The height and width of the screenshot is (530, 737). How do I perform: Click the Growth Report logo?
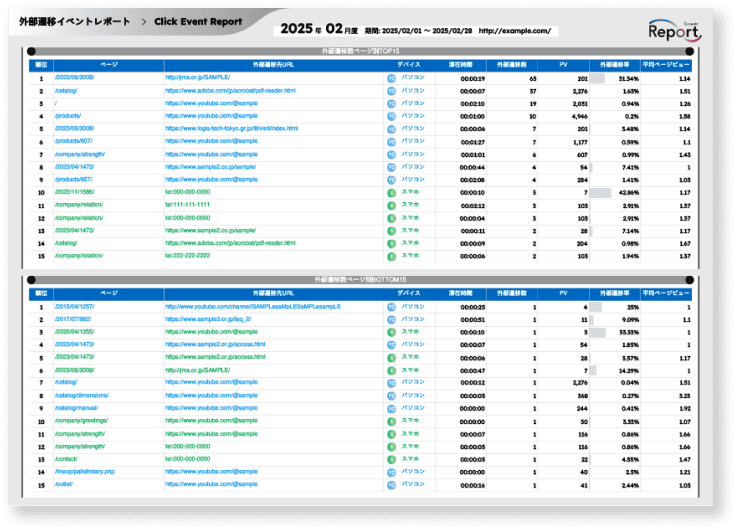pos(673,30)
